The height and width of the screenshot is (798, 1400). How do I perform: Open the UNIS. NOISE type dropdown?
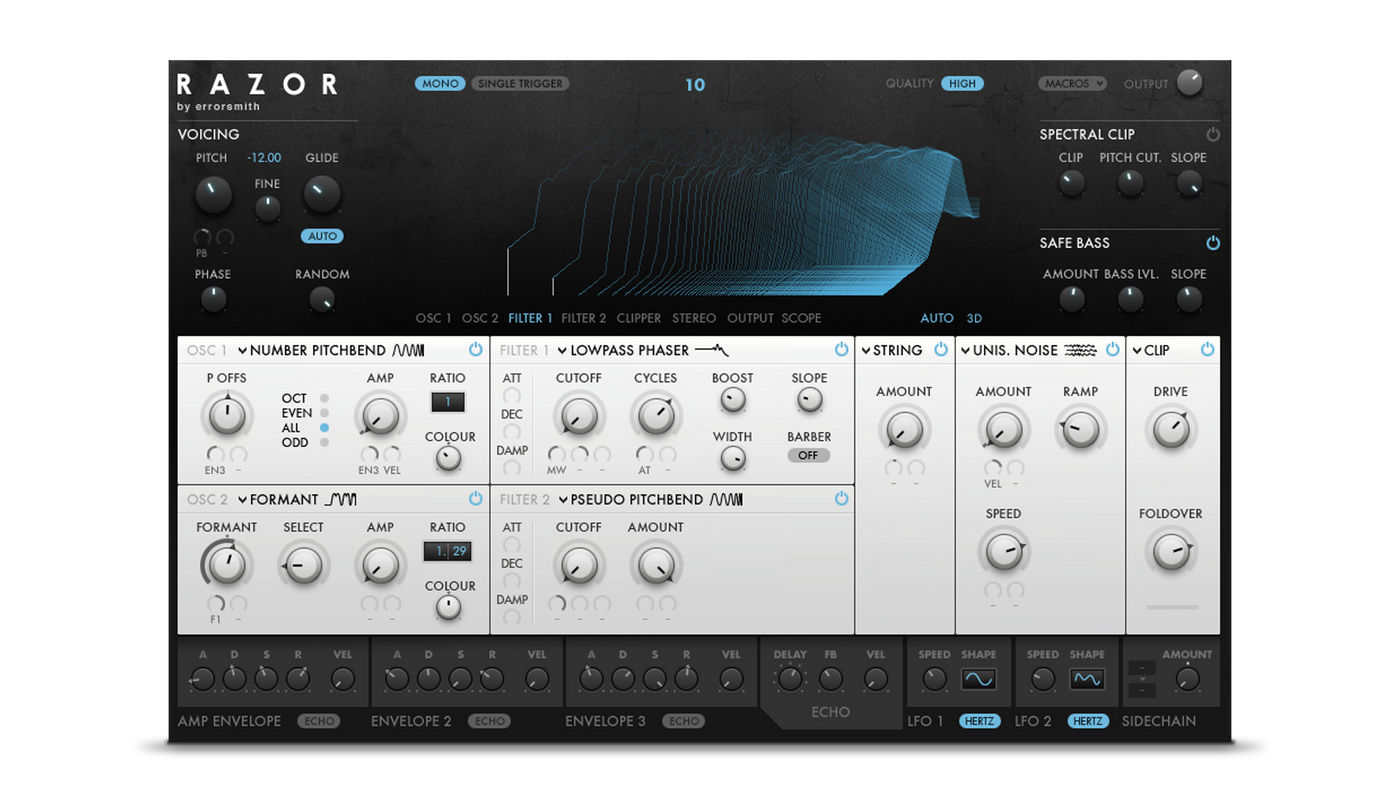[1009, 350]
